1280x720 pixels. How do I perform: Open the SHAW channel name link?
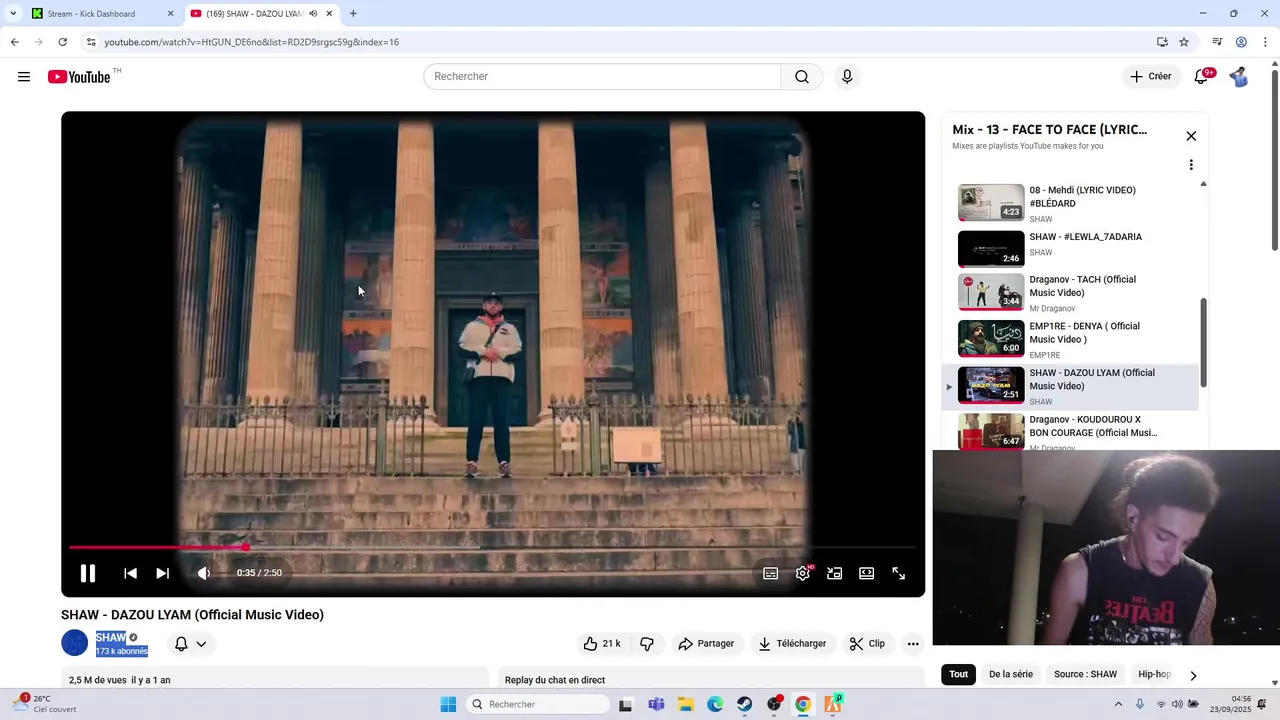(111, 637)
